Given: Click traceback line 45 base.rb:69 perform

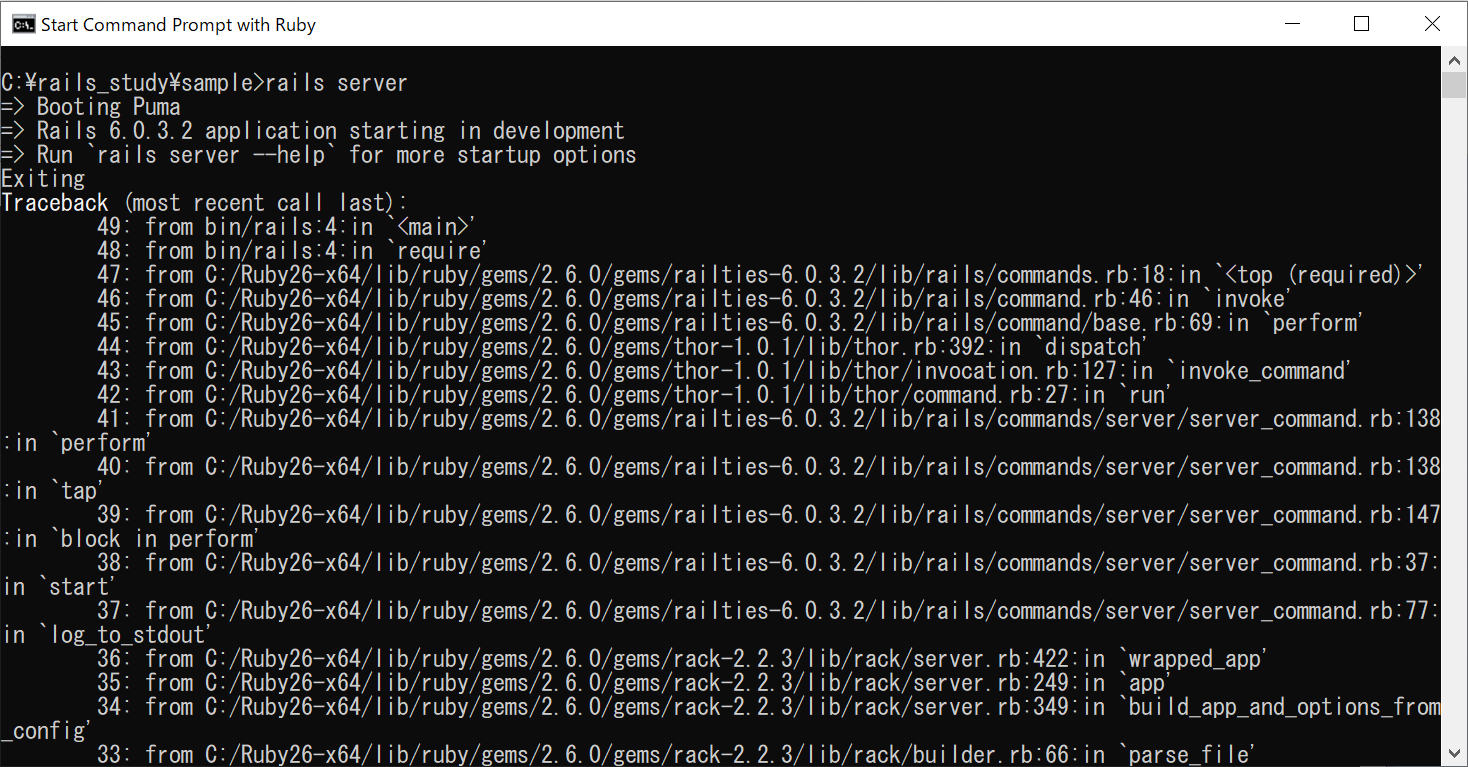Looking at the screenshot, I should point(730,323).
